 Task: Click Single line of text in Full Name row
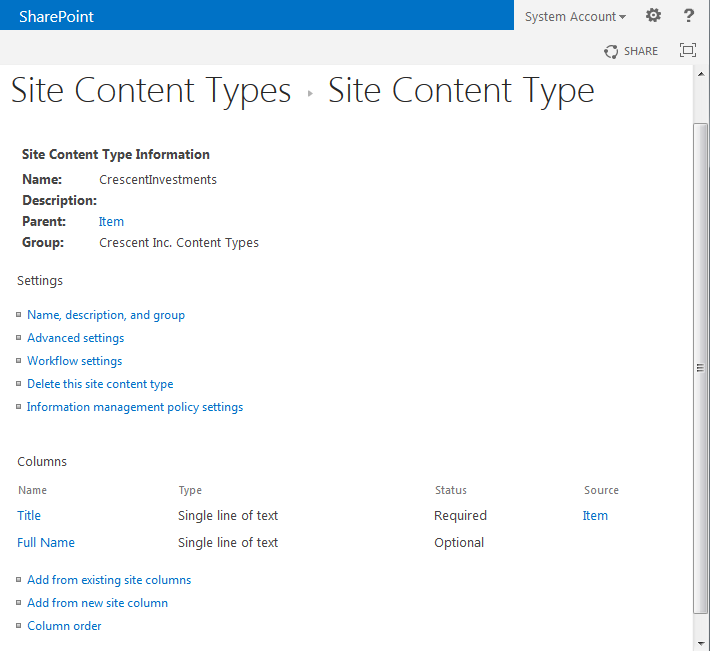pyautogui.click(x=228, y=543)
